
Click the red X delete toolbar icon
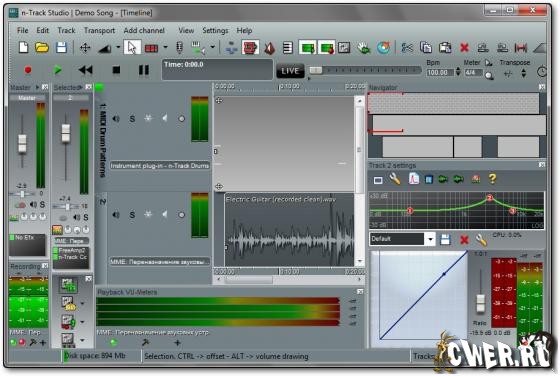point(464,48)
